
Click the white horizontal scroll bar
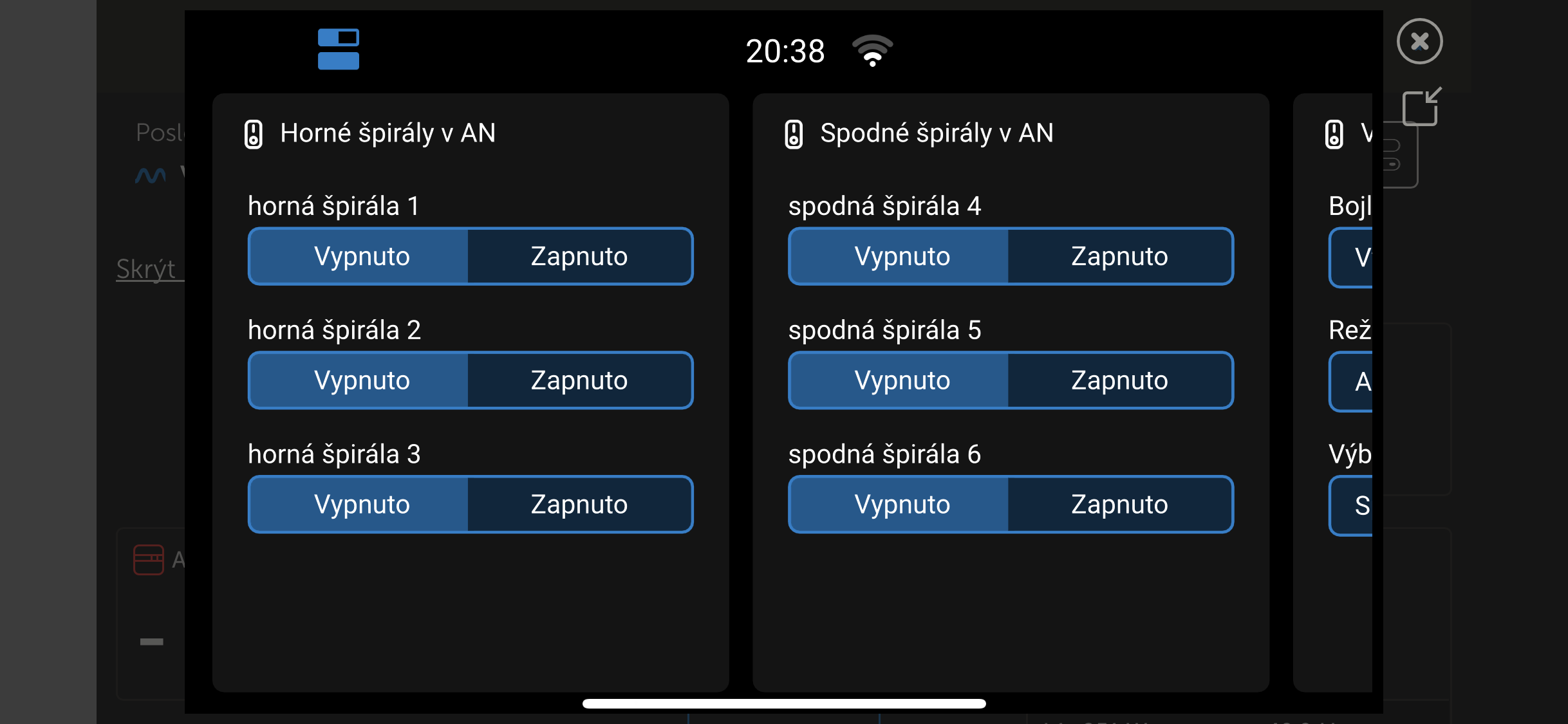coord(783,703)
